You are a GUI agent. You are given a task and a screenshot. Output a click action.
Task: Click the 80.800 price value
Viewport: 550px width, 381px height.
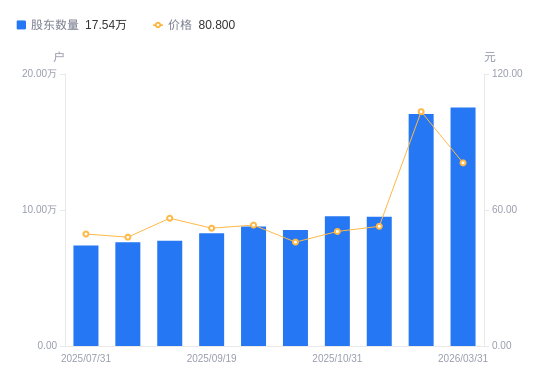click(217, 25)
